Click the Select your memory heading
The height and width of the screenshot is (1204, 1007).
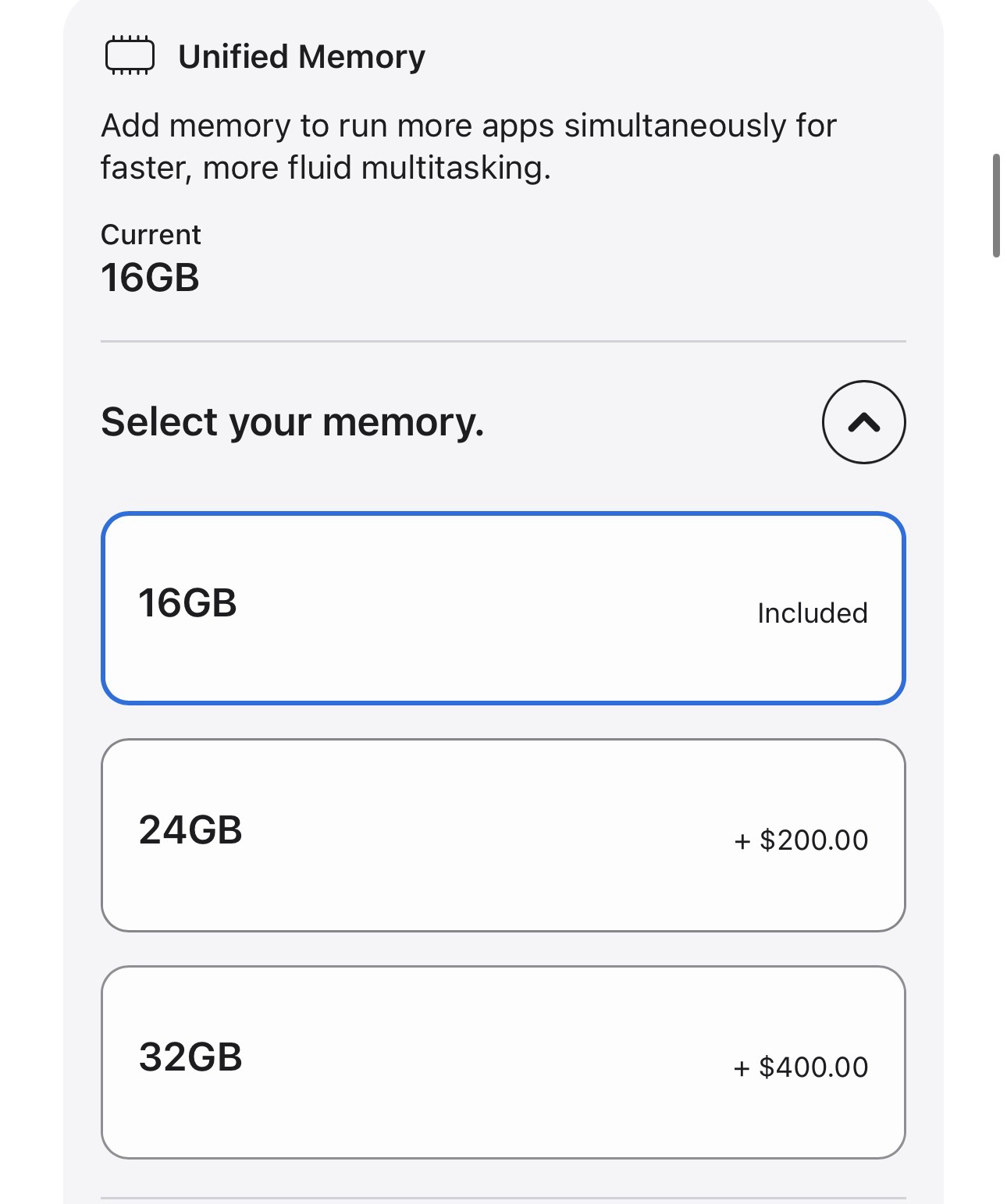point(292,422)
